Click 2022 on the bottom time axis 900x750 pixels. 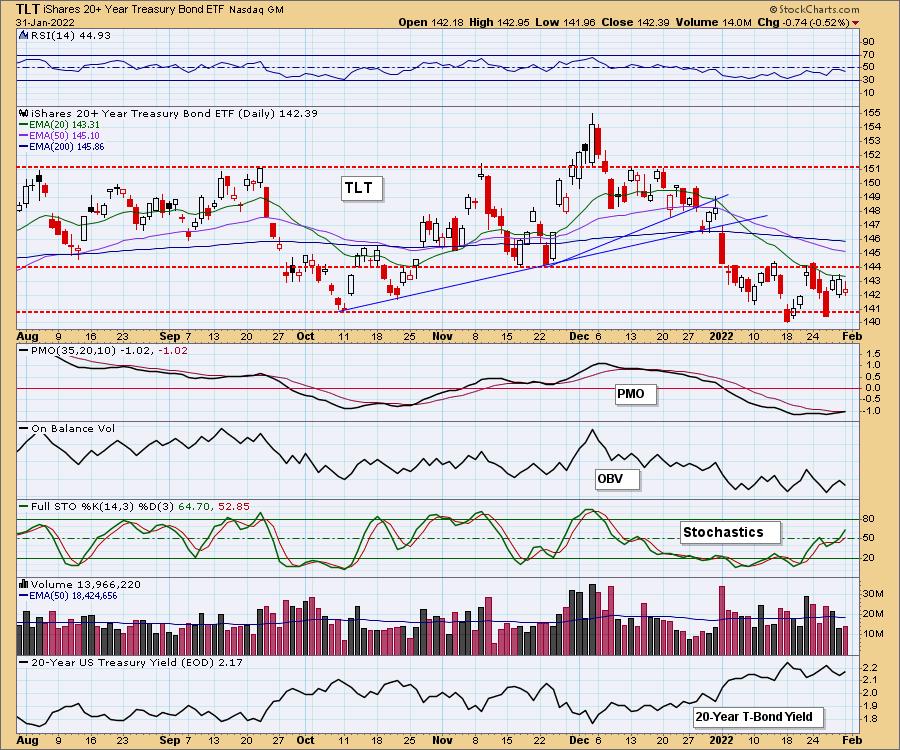(721, 740)
